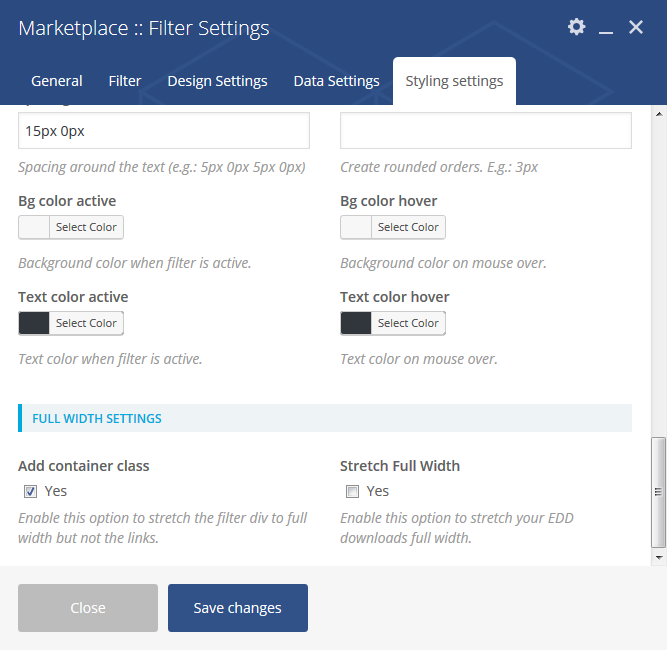Uncheck the Add container class checkbox

tap(31, 491)
